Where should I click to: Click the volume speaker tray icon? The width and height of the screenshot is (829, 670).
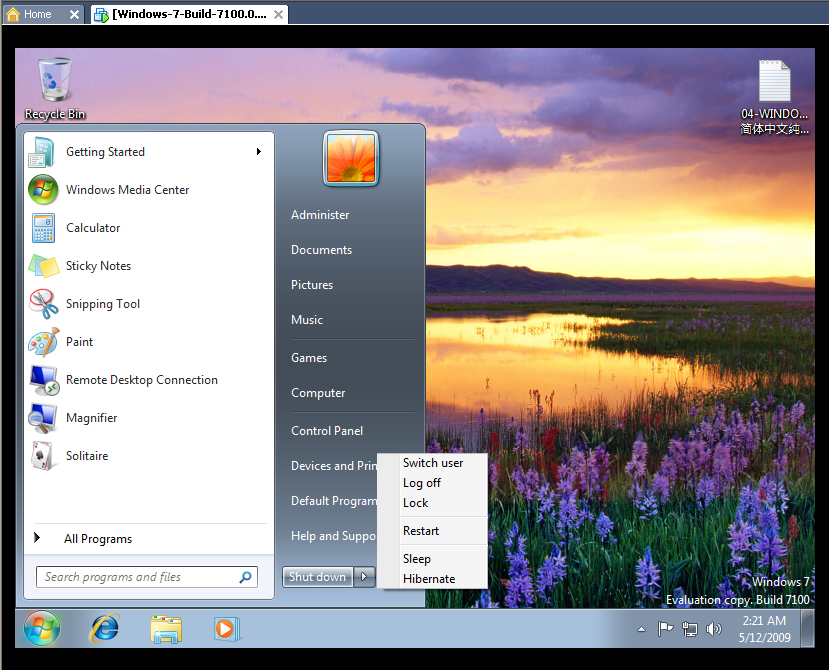coord(713,629)
